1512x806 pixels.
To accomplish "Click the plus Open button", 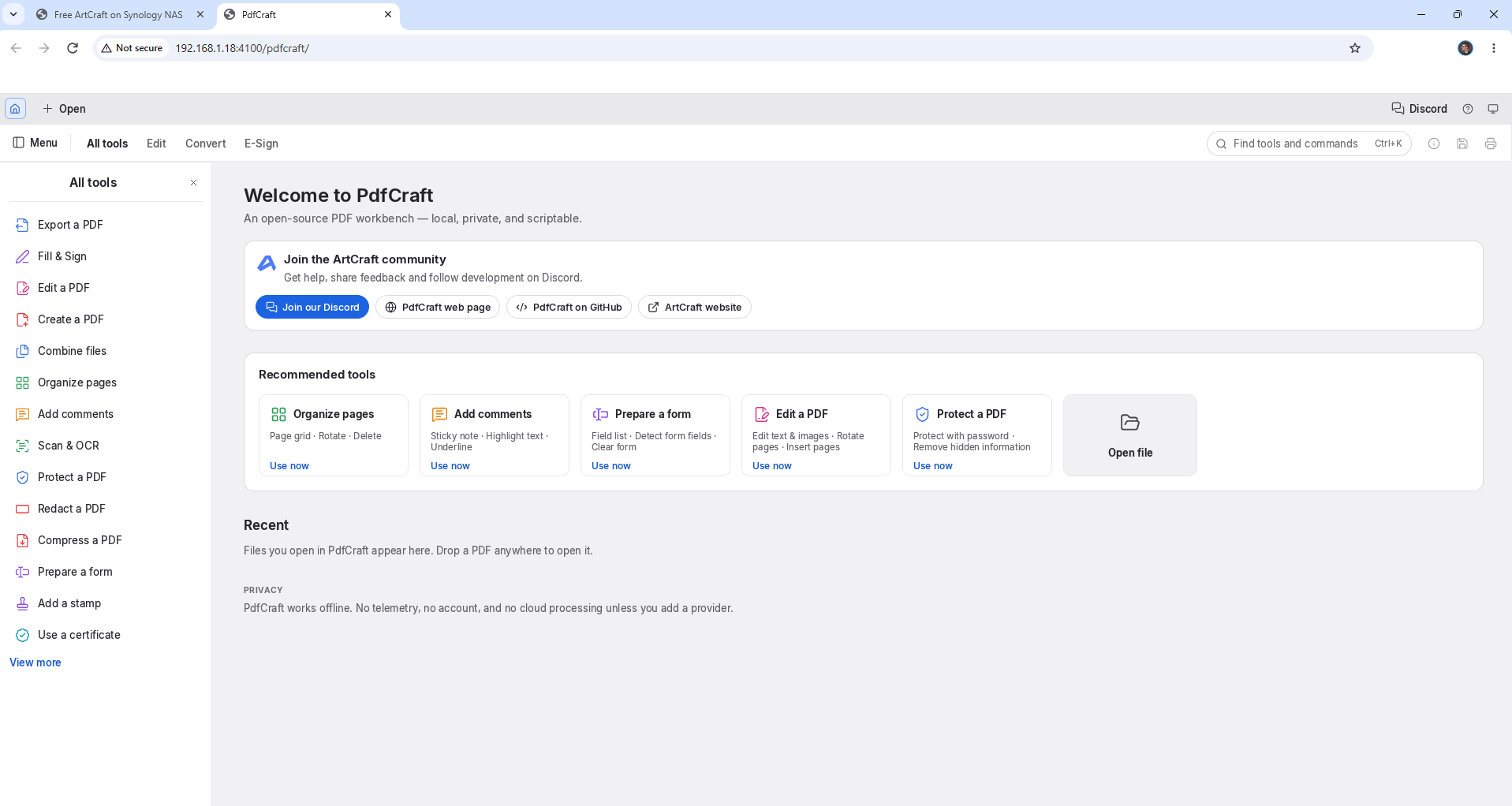I will click(64, 109).
